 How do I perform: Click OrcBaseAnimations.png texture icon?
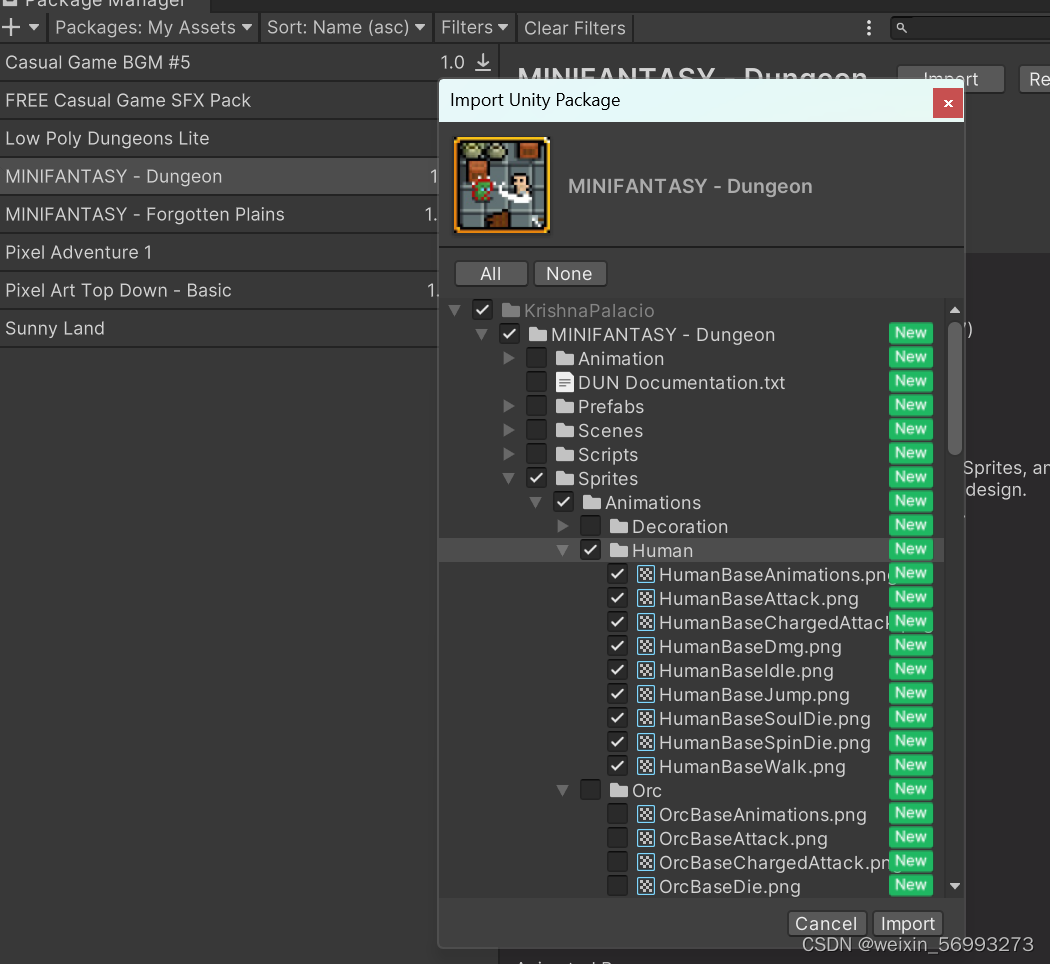click(x=646, y=814)
